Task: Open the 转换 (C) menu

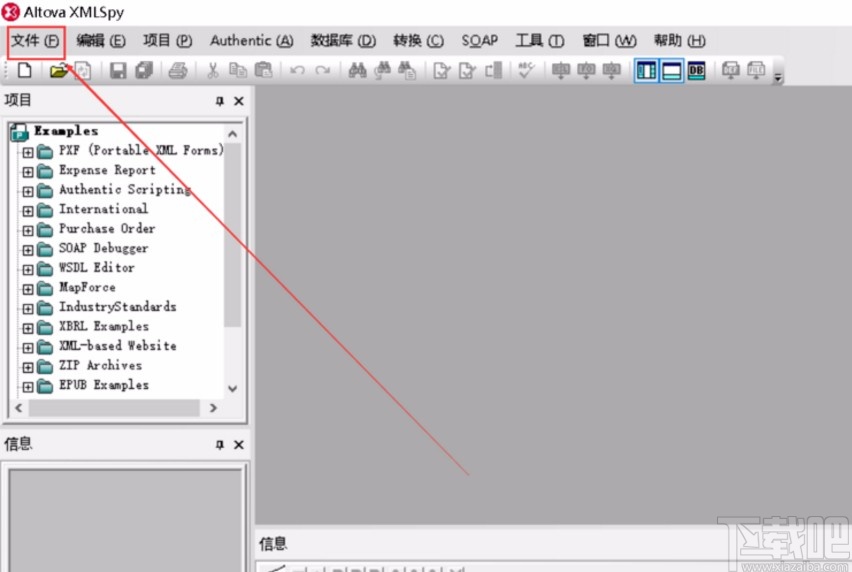Action: coord(418,41)
